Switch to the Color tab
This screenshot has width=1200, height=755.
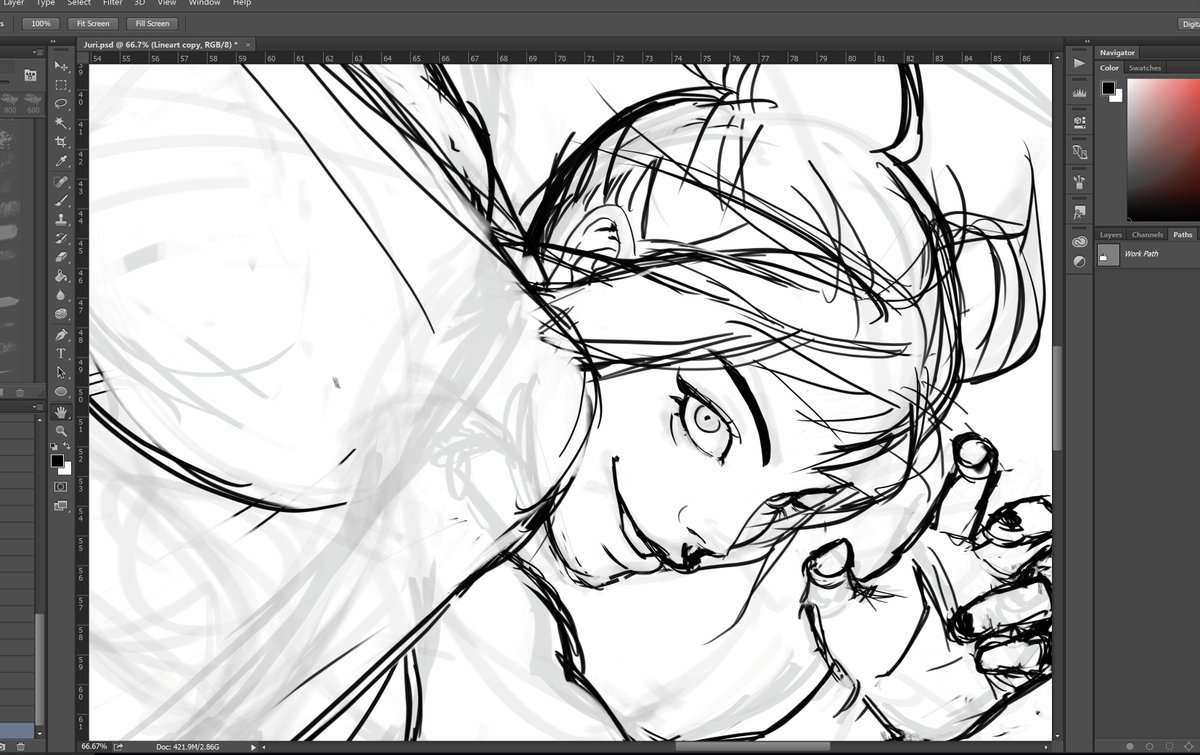point(1110,68)
